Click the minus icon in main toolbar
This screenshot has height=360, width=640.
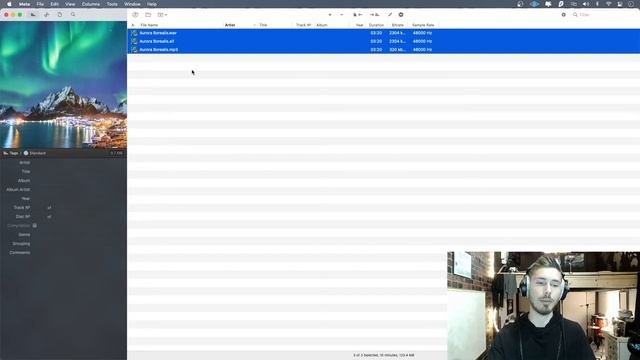(x=342, y=15)
